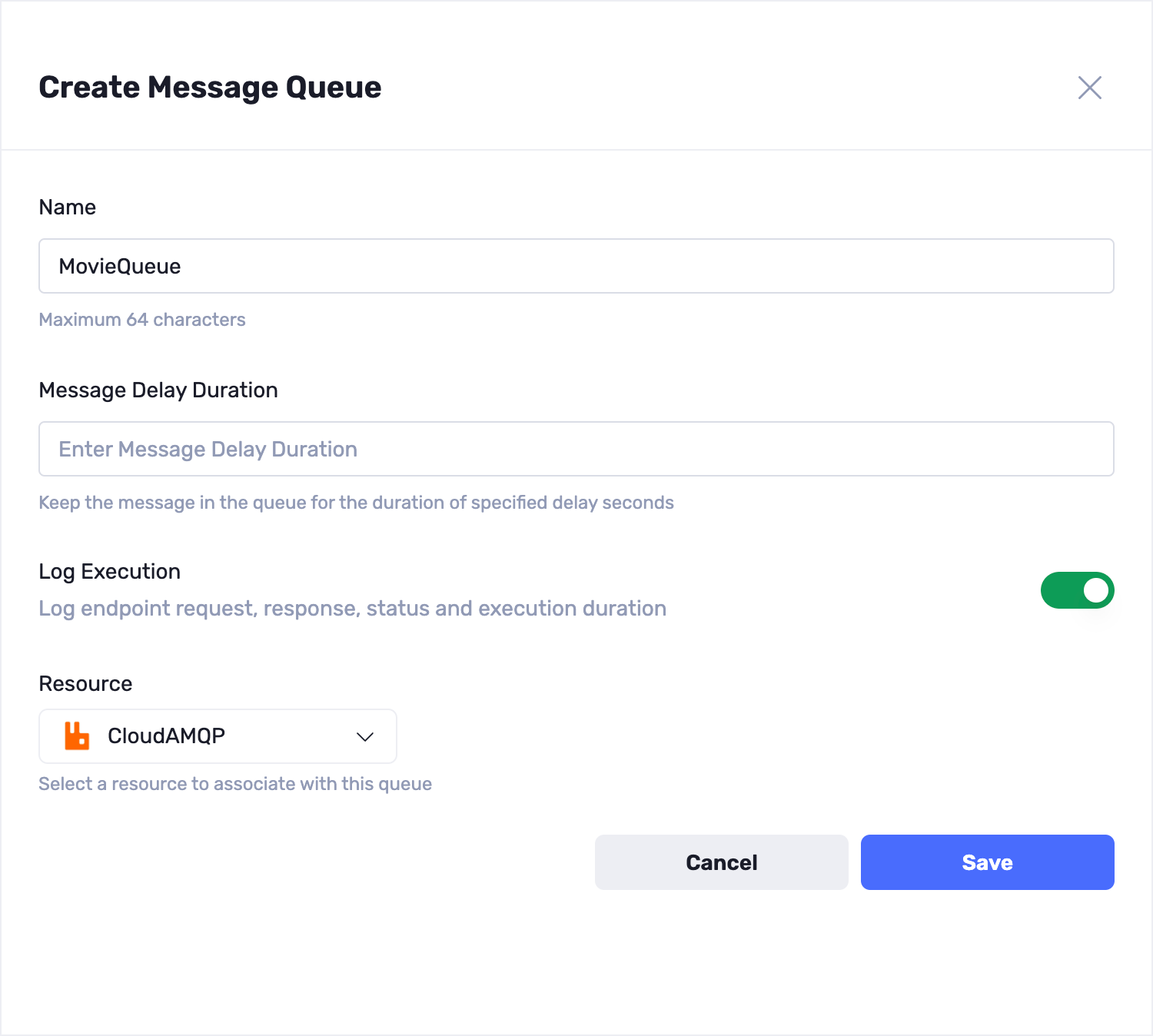The height and width of the screenshot is (1036, 1153).
Task: Click the Create Message Queue title
Action: [x=210, y=88]
